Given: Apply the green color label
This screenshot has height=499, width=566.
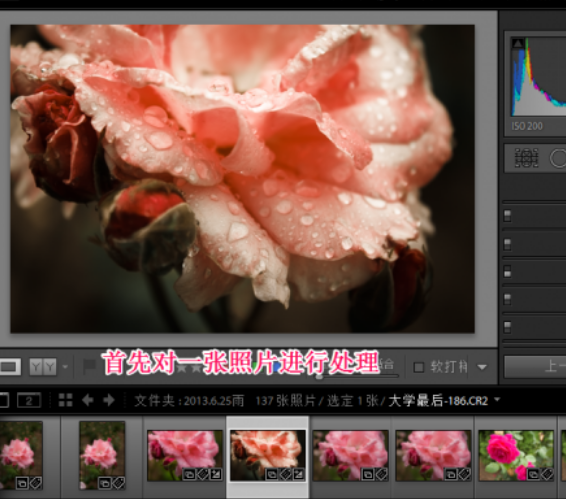Looking at the screenshot, I should [256, 368].
